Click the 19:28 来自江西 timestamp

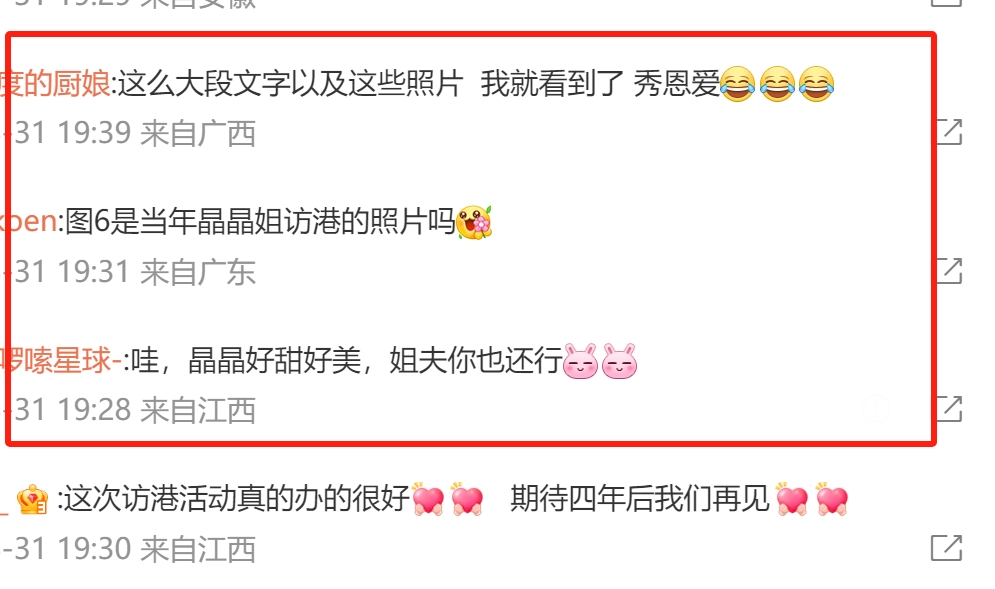[129, 410]
